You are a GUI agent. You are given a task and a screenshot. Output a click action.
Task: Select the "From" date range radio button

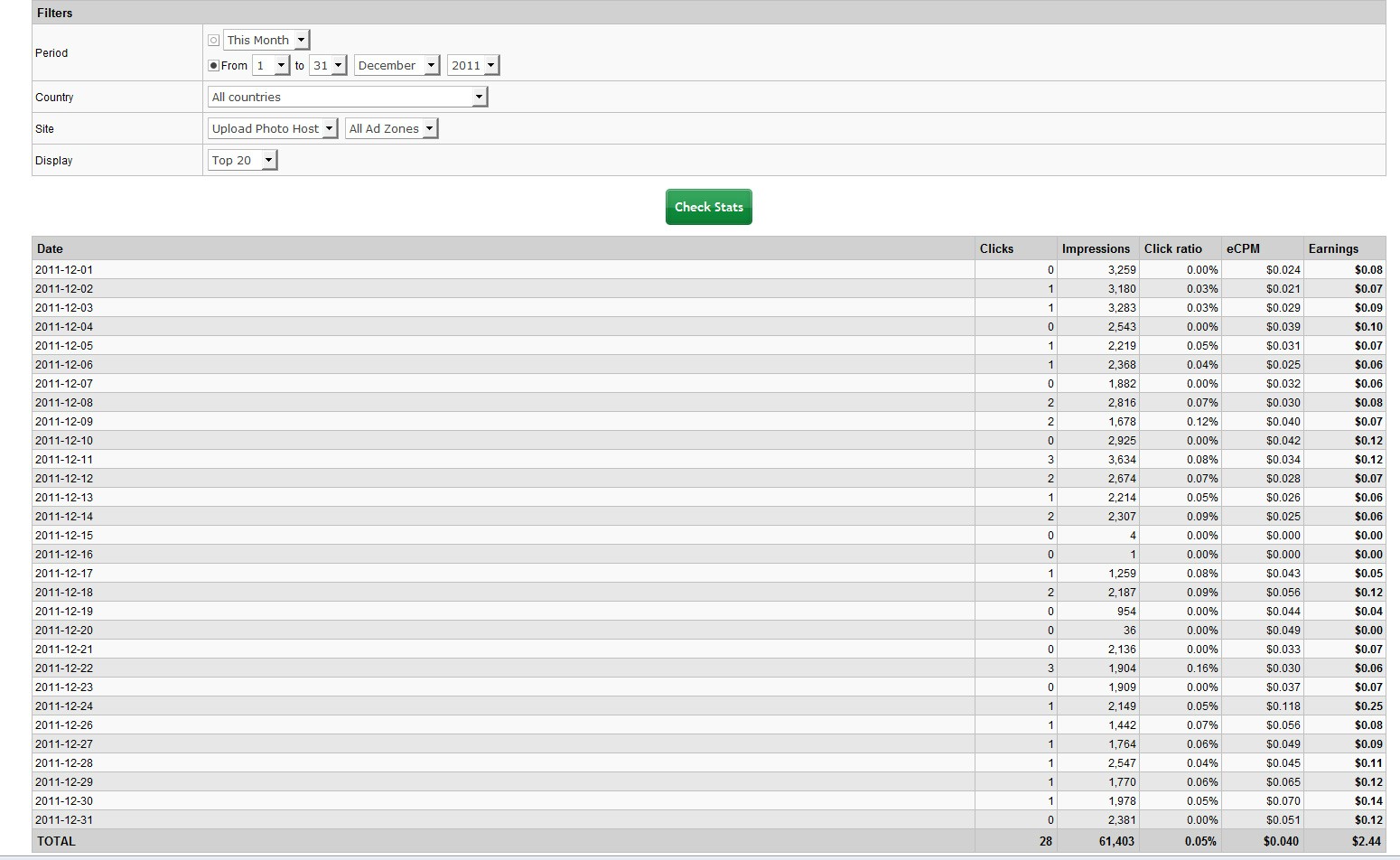point(214,66)
